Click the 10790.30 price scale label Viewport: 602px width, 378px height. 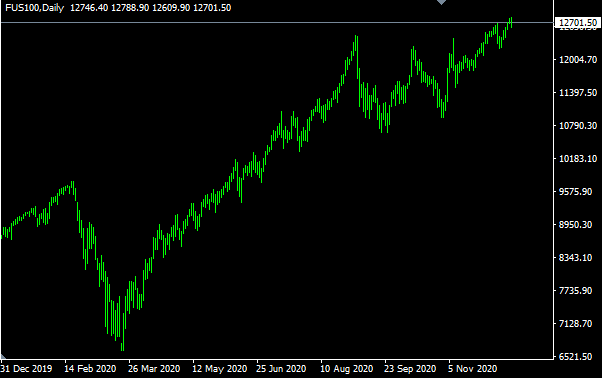pos(578,125)
